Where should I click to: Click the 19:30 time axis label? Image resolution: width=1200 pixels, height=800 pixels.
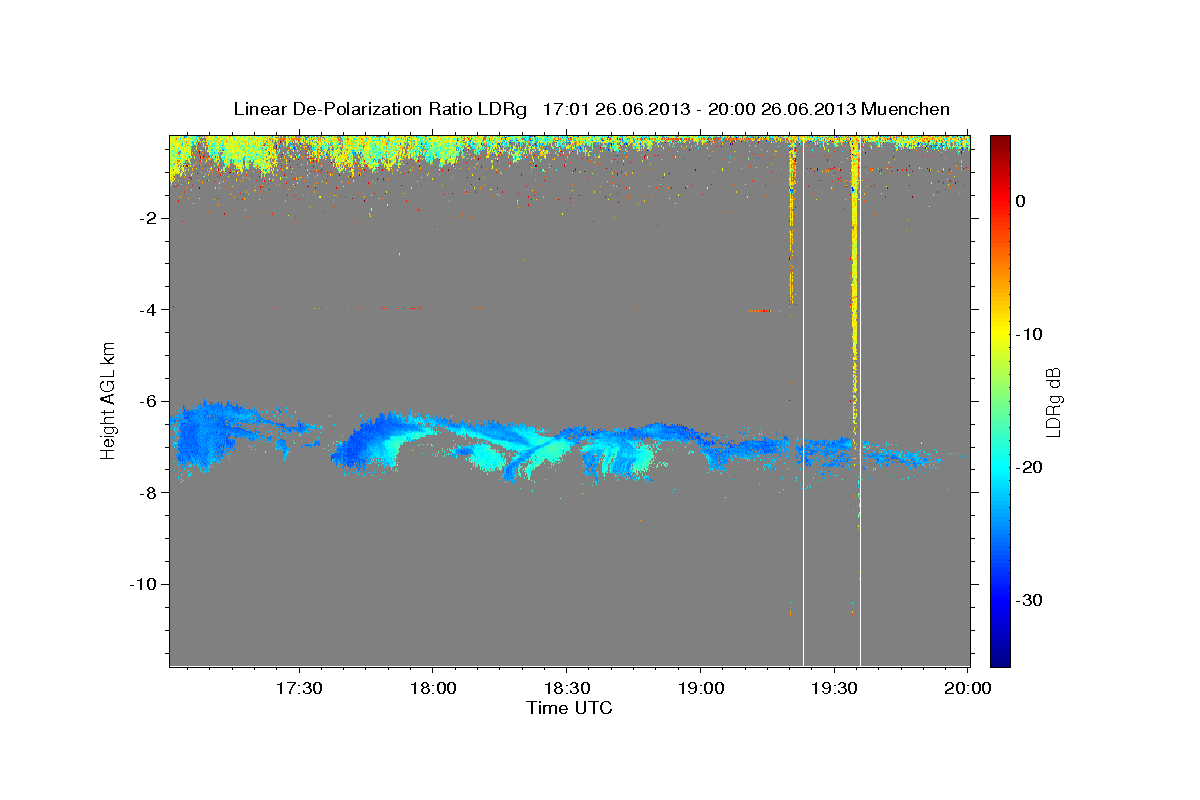[x=834, y=689]
